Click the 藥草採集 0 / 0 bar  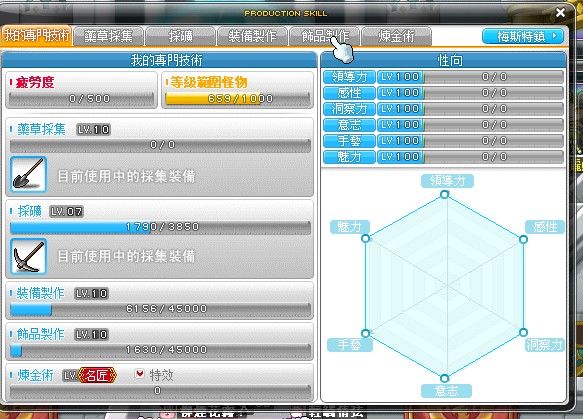[x=160, y=145]
